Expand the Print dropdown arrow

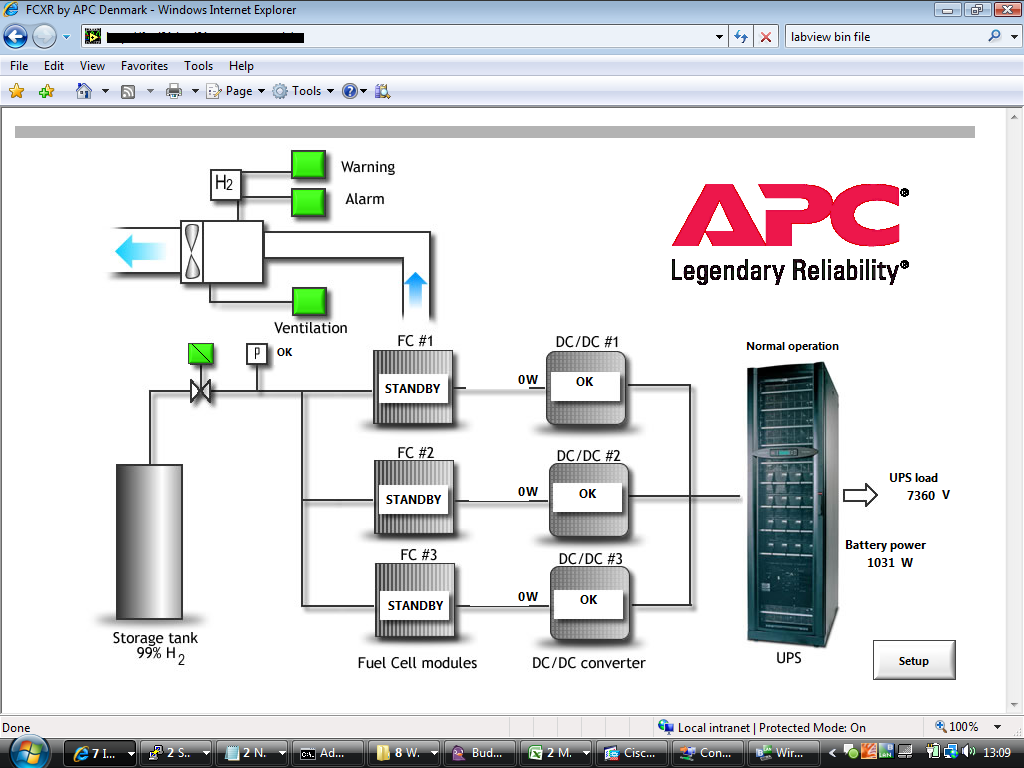[x=195, y=91]
